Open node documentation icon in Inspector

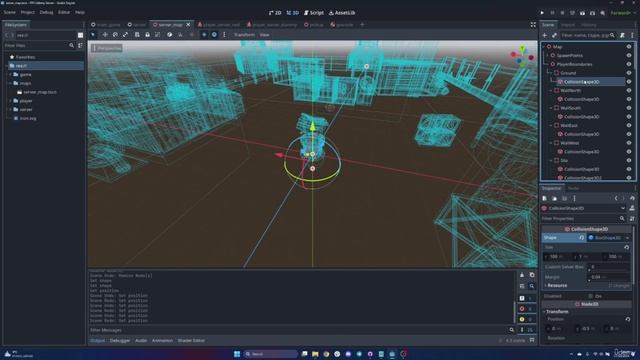[x=632, y=208]
